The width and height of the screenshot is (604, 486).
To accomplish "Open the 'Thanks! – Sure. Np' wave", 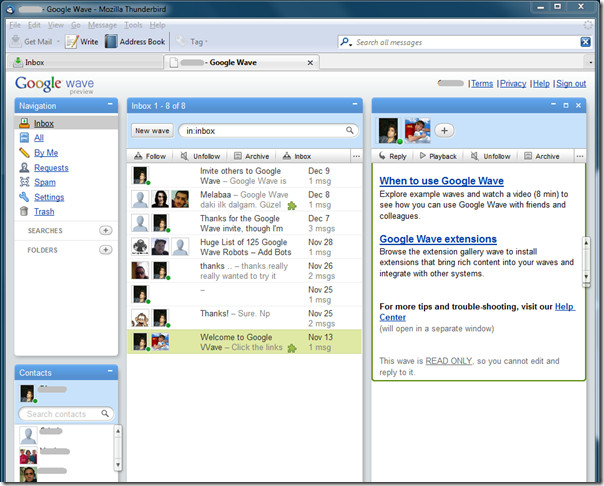I will tap(245, 318).
